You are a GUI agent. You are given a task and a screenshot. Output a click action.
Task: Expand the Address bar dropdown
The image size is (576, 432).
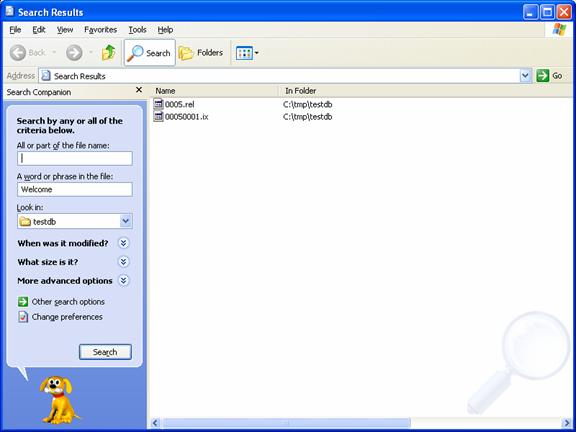point(526,76)
